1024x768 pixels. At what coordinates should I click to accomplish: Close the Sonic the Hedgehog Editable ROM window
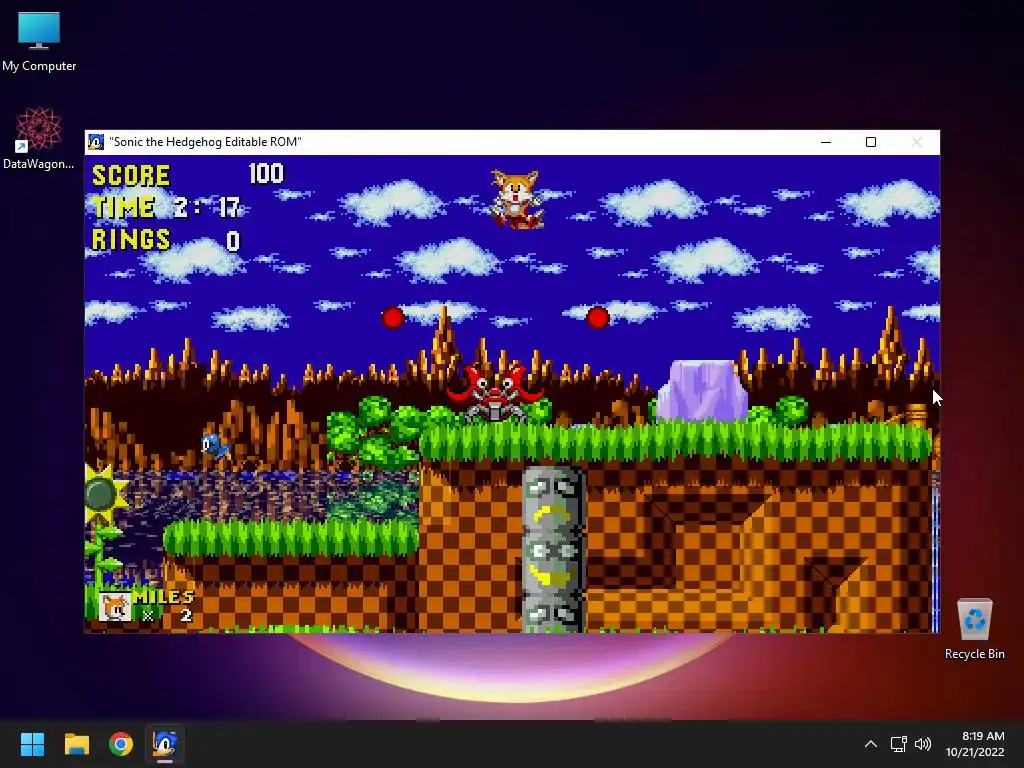(917, 142)
